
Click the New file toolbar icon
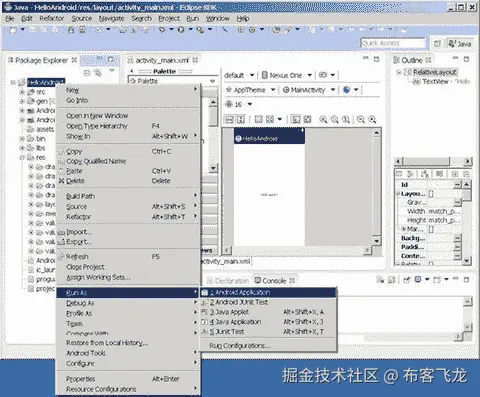pos(13,30)
